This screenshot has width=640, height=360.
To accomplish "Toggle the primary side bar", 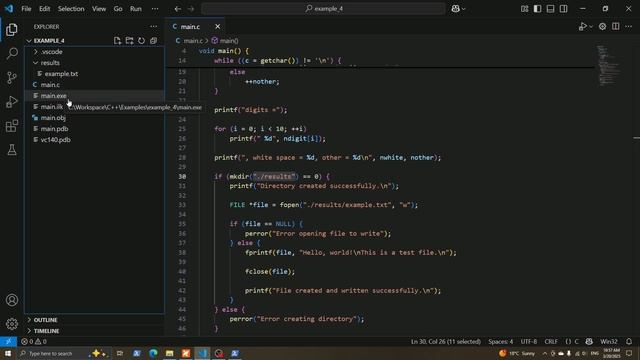I will (538, 9).
